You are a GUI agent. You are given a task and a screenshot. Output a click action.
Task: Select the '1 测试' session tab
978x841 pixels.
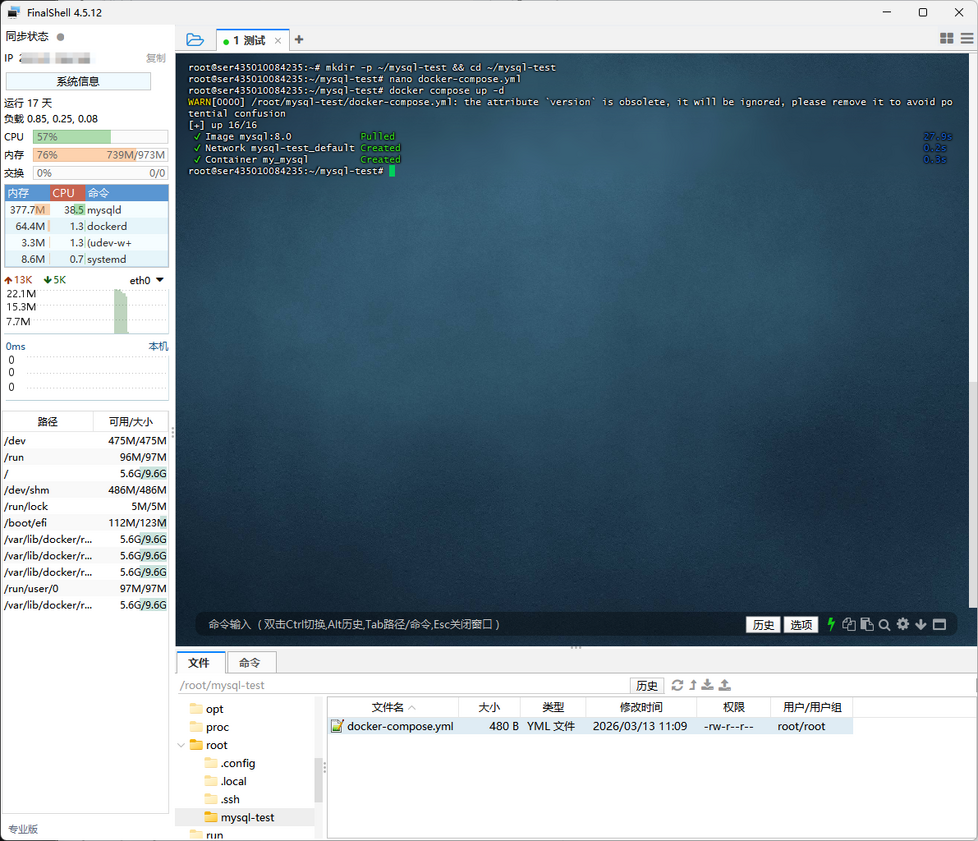[249, 40]
